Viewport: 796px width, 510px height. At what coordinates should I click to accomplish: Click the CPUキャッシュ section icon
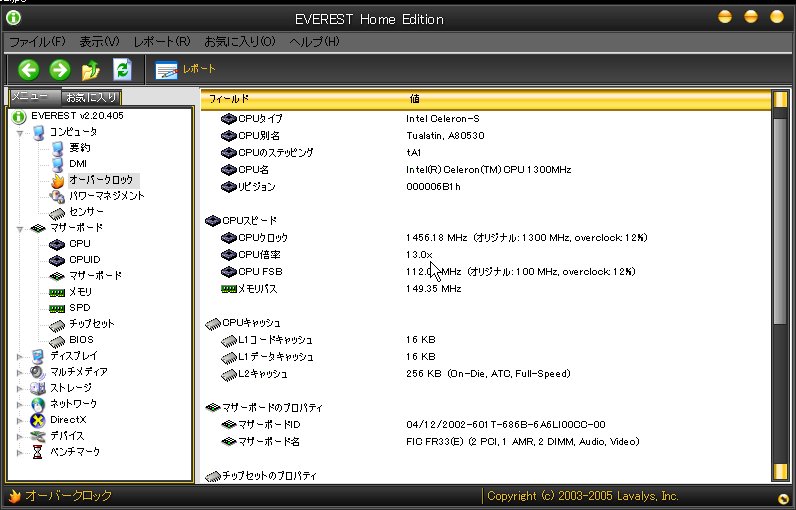[x=212, y=323]
